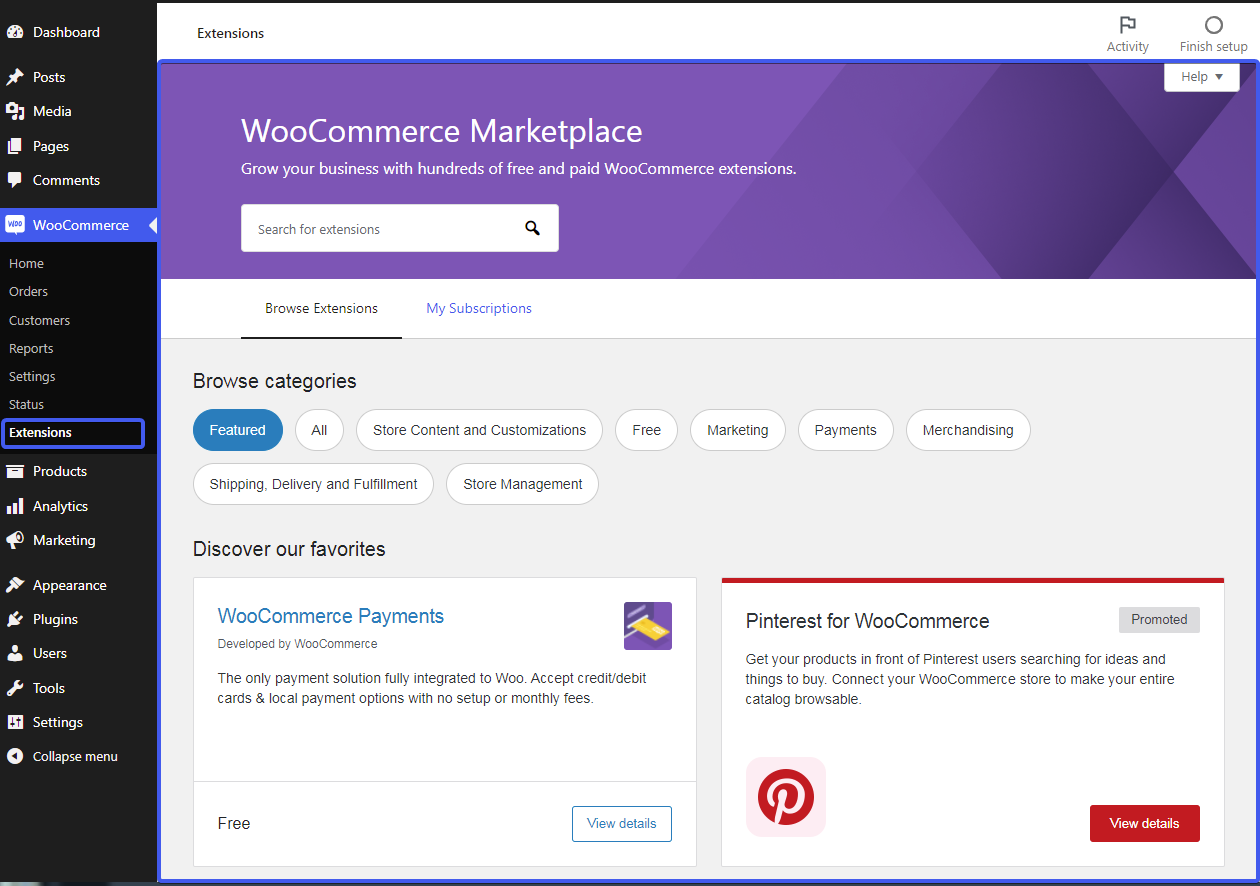Open Activity flag icon panel

coord(1127,25)
